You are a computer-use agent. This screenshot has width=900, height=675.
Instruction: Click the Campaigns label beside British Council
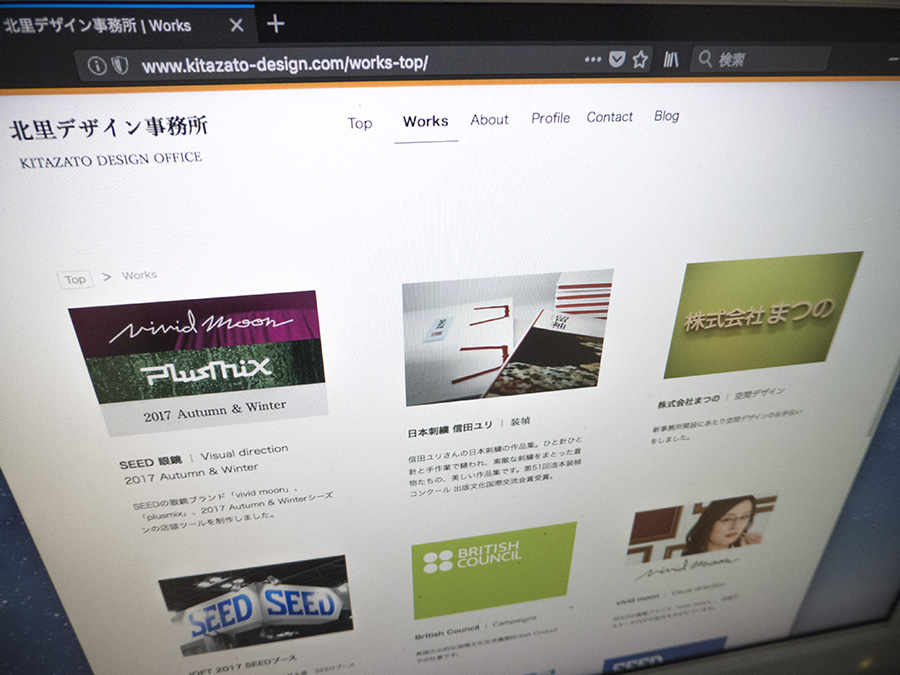(514, 622)
